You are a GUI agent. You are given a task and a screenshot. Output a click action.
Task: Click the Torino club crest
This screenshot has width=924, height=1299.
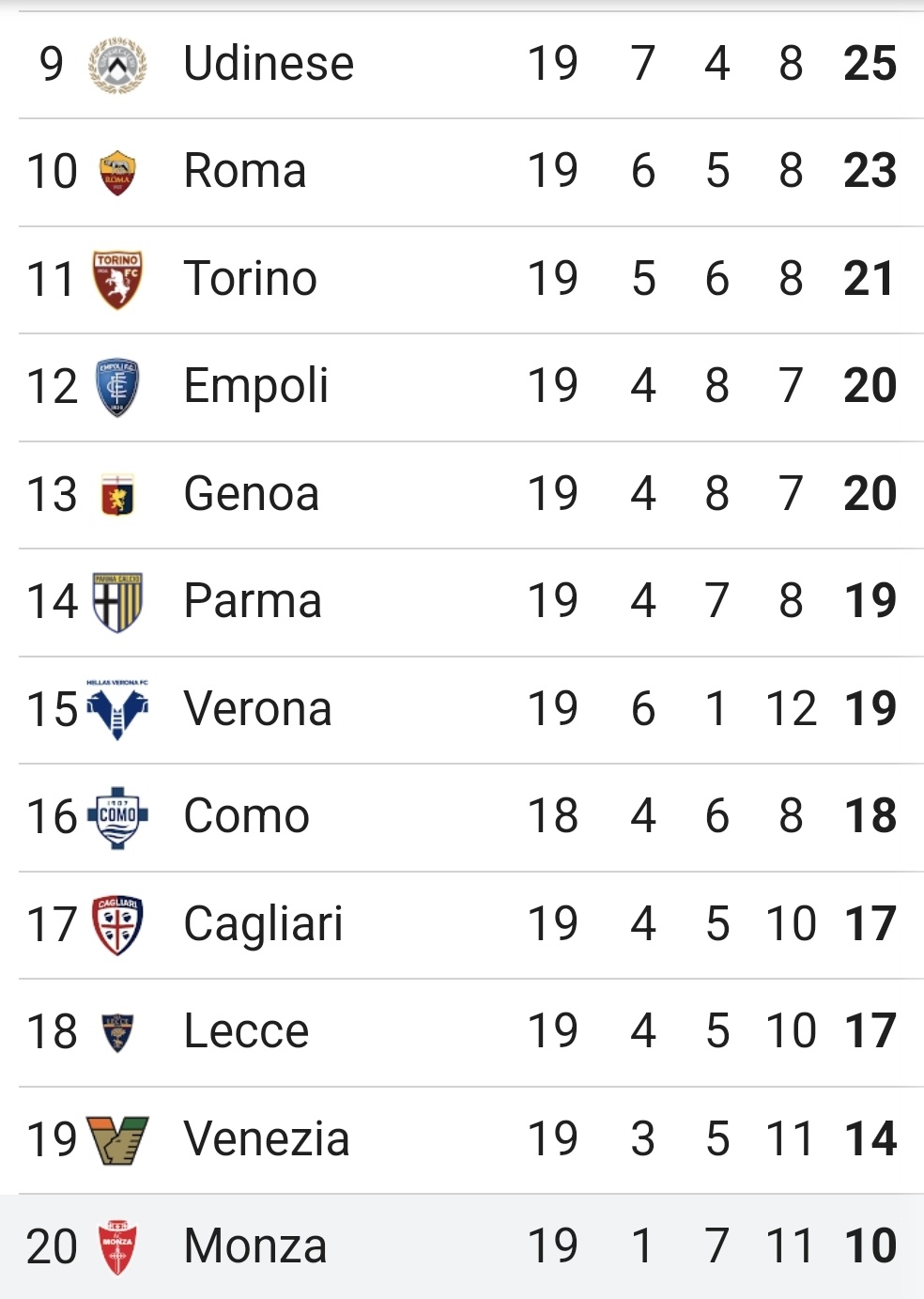pyautogui.click(x=117, y=280)
